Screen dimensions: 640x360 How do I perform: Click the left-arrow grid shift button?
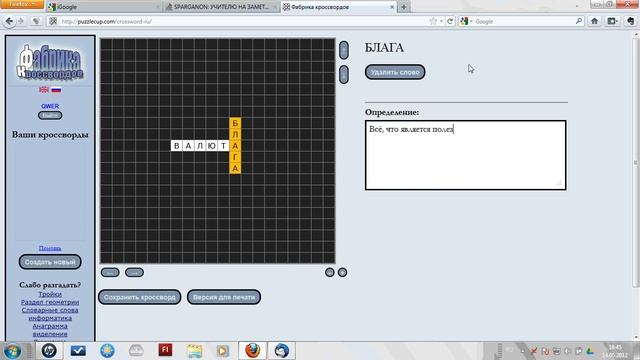point(110,272)
